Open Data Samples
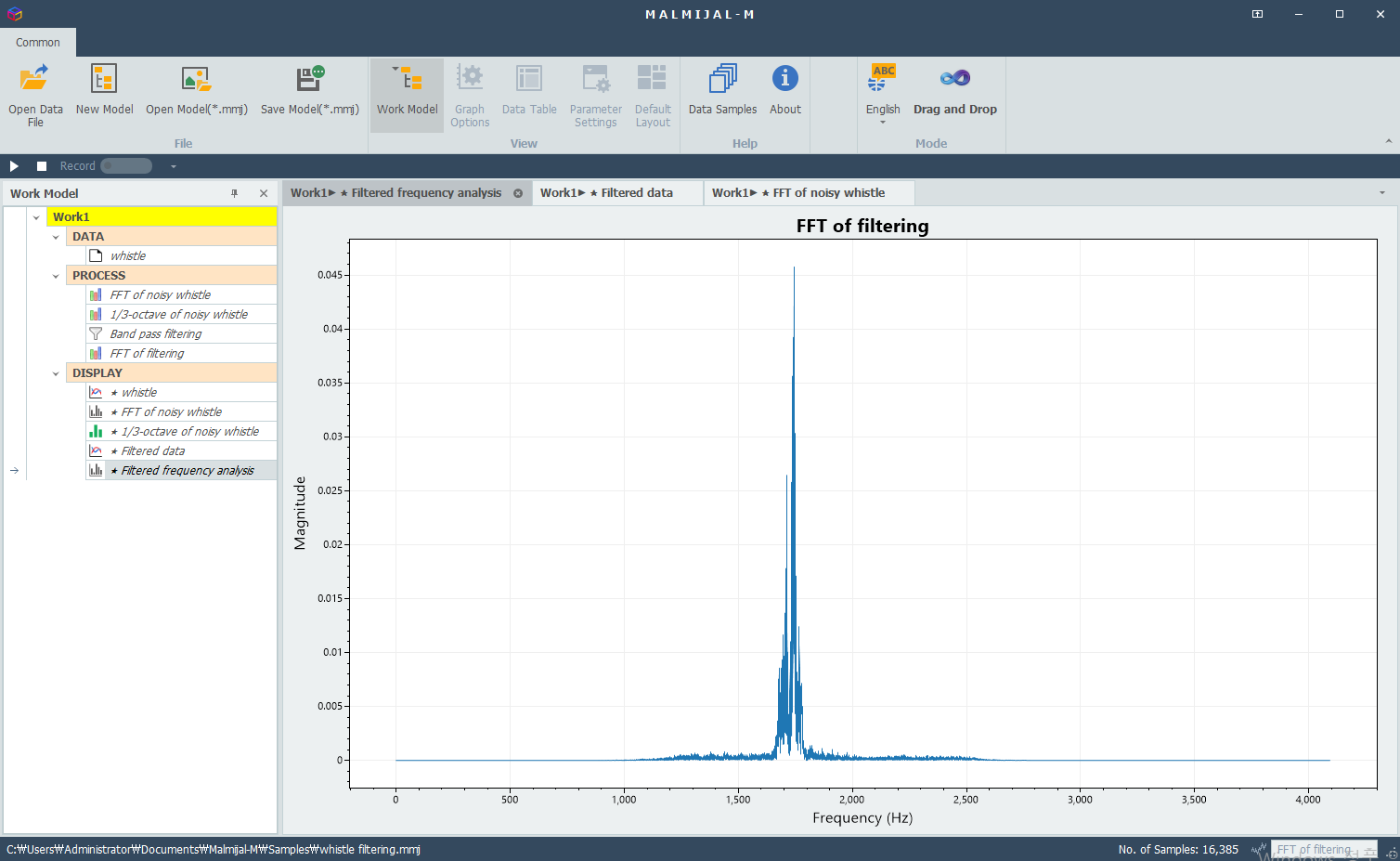 [x=722, y=91]
